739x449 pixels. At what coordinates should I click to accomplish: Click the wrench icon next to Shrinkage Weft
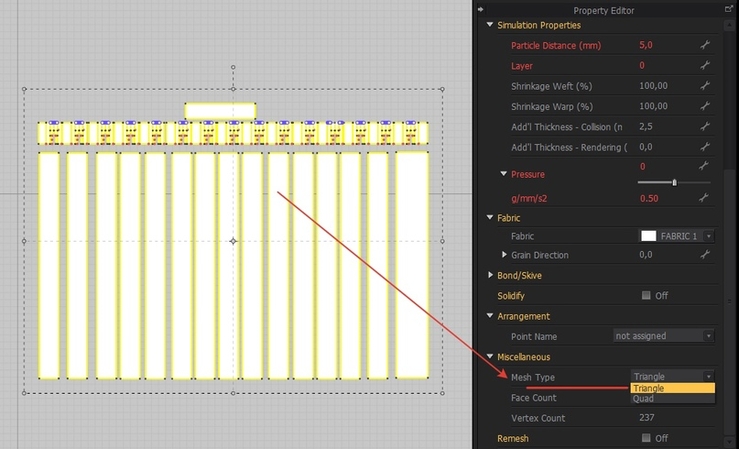(x=705, y=86)
